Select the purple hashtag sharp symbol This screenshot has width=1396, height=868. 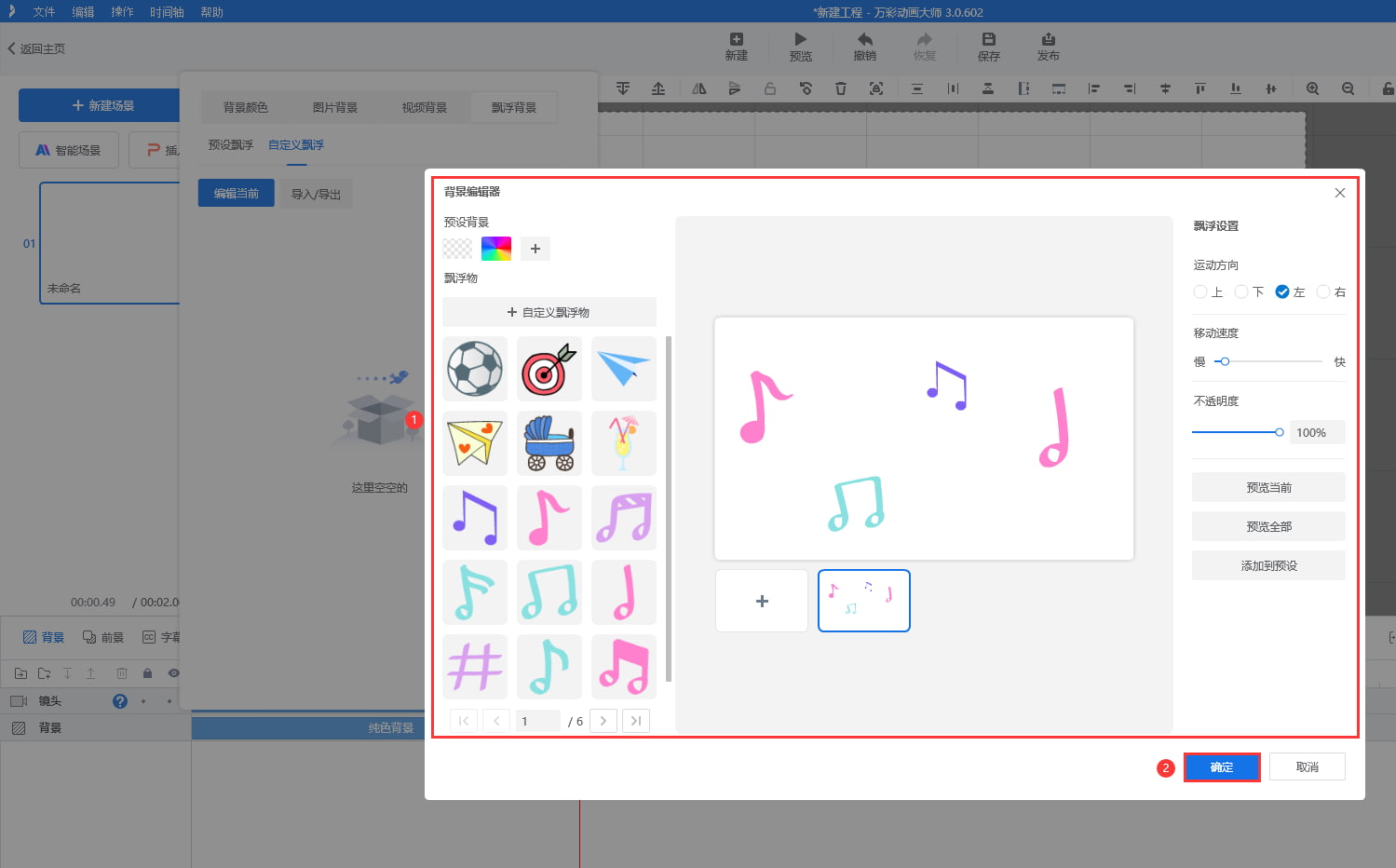475,667
